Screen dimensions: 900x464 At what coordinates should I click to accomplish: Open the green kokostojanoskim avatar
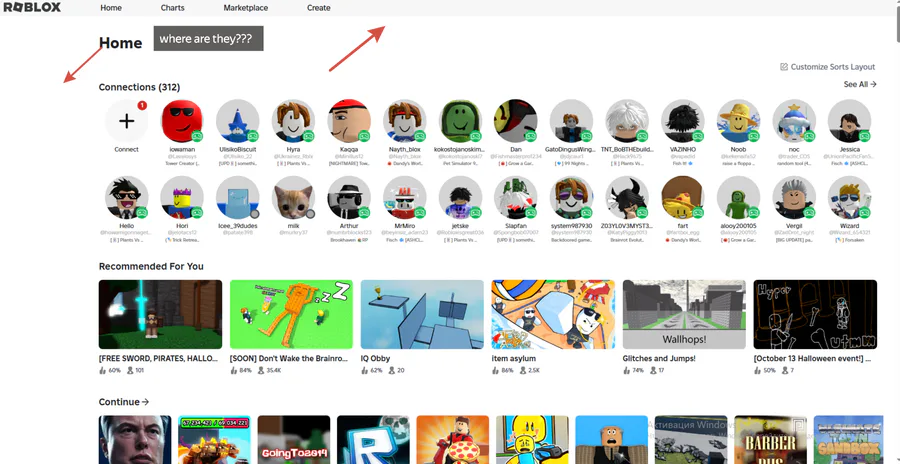point(460,121)
